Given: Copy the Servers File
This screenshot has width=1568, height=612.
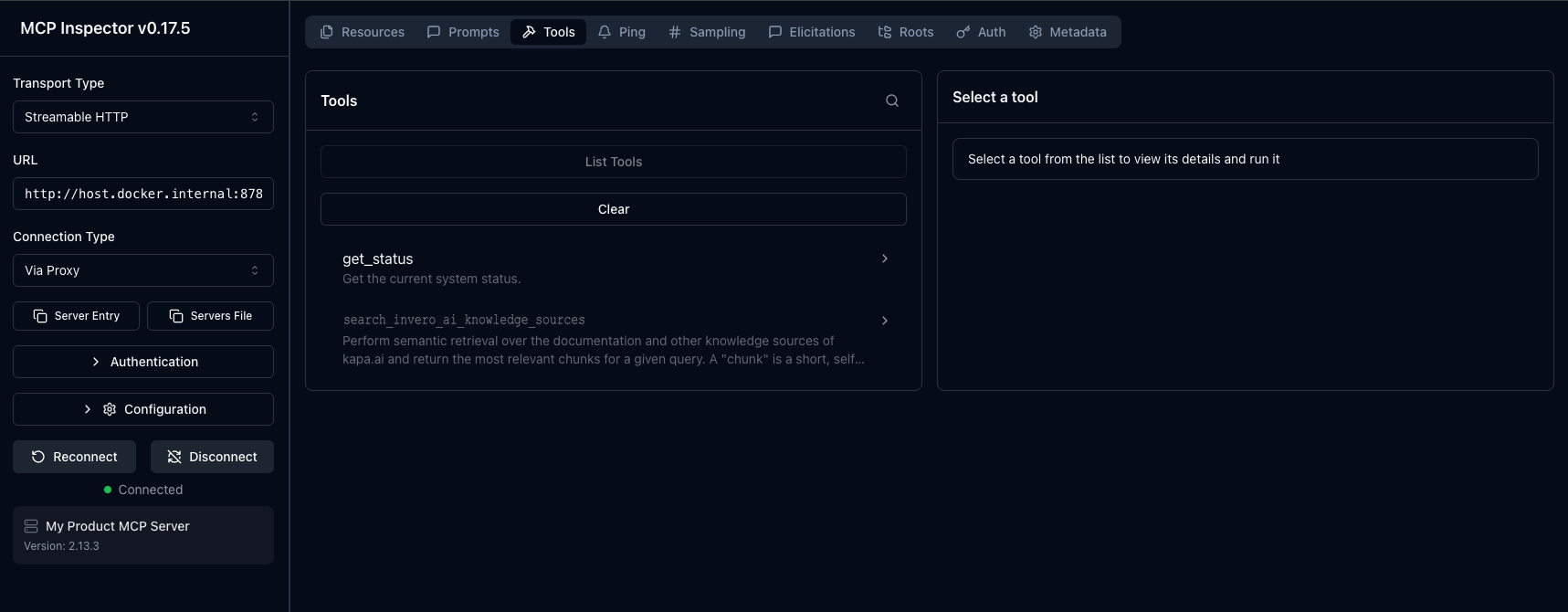Looking at the screenshot, I should (x=210, y=316).
